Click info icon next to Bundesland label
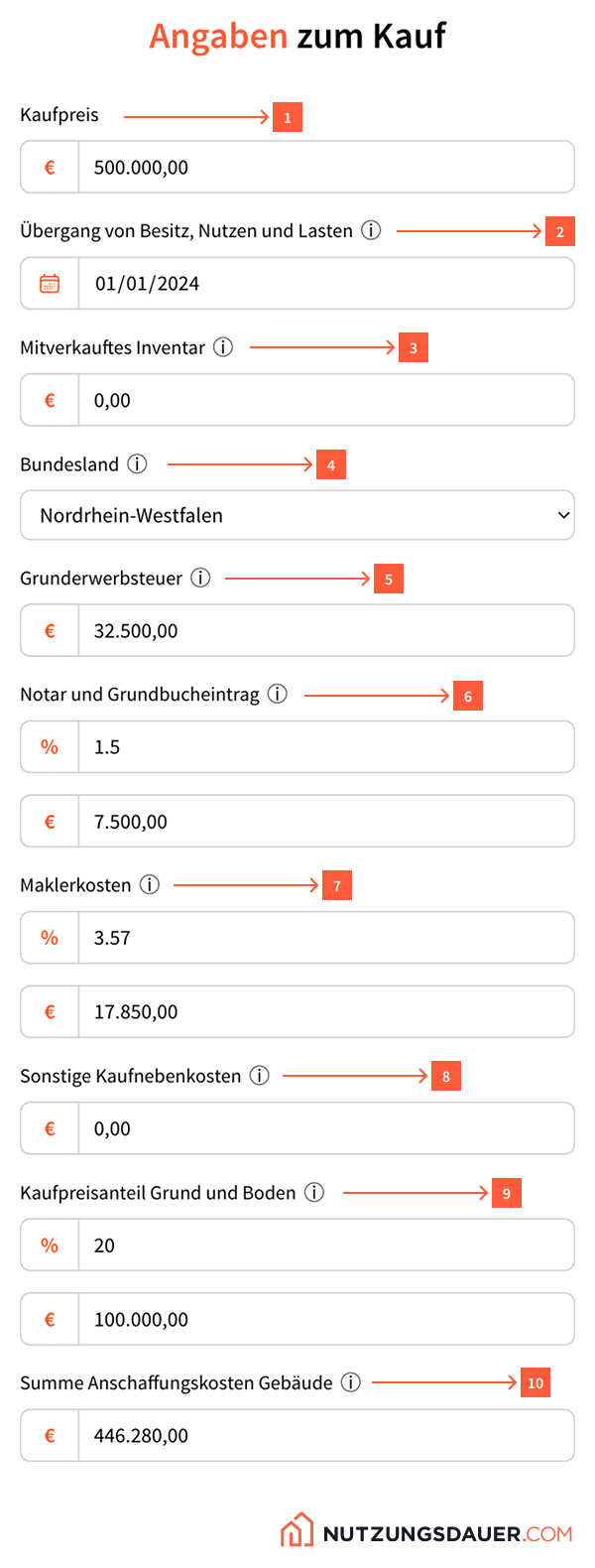Image resolution: width=595 pixels, height=1568 pixels. pos(138,464)
